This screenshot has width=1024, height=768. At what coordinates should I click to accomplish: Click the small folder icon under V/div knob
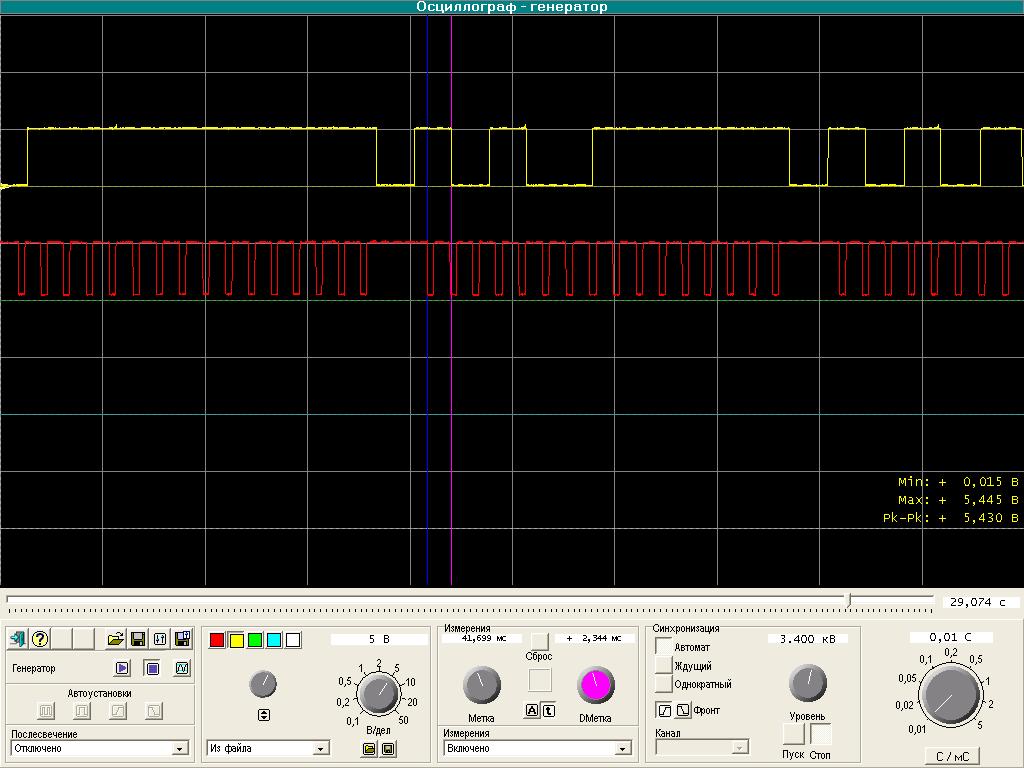pos(369,748)
